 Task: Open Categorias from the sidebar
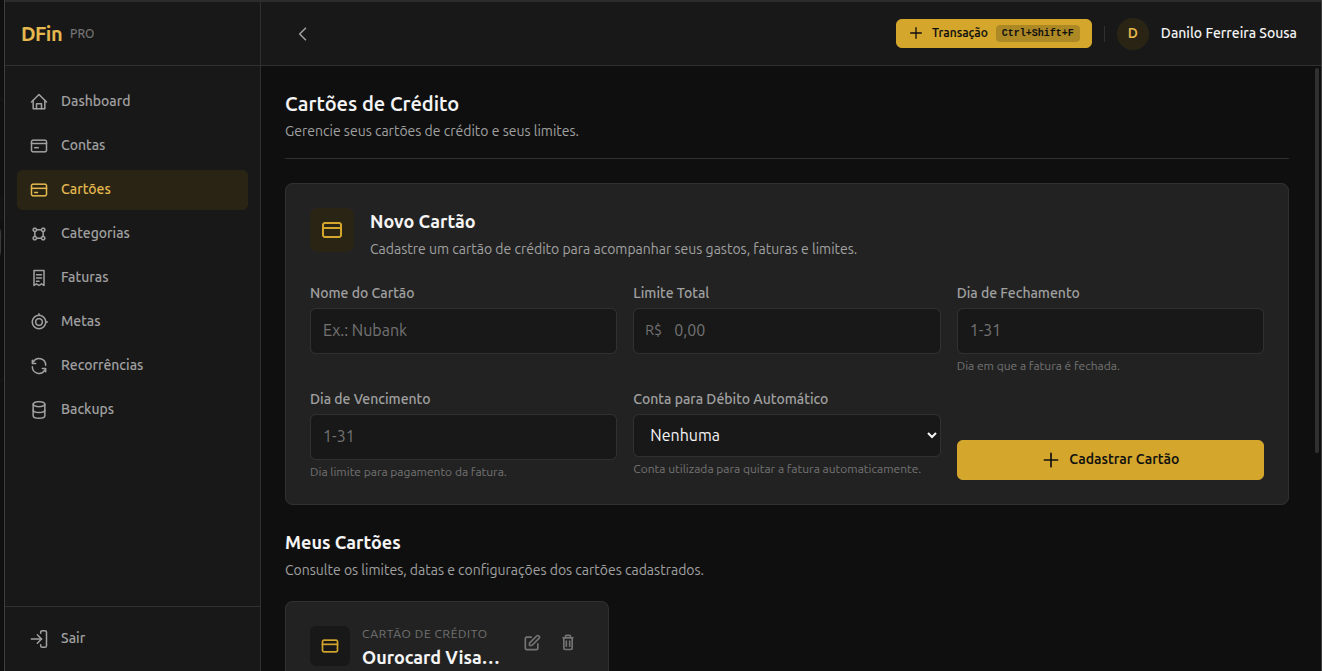tap(132, 233)
